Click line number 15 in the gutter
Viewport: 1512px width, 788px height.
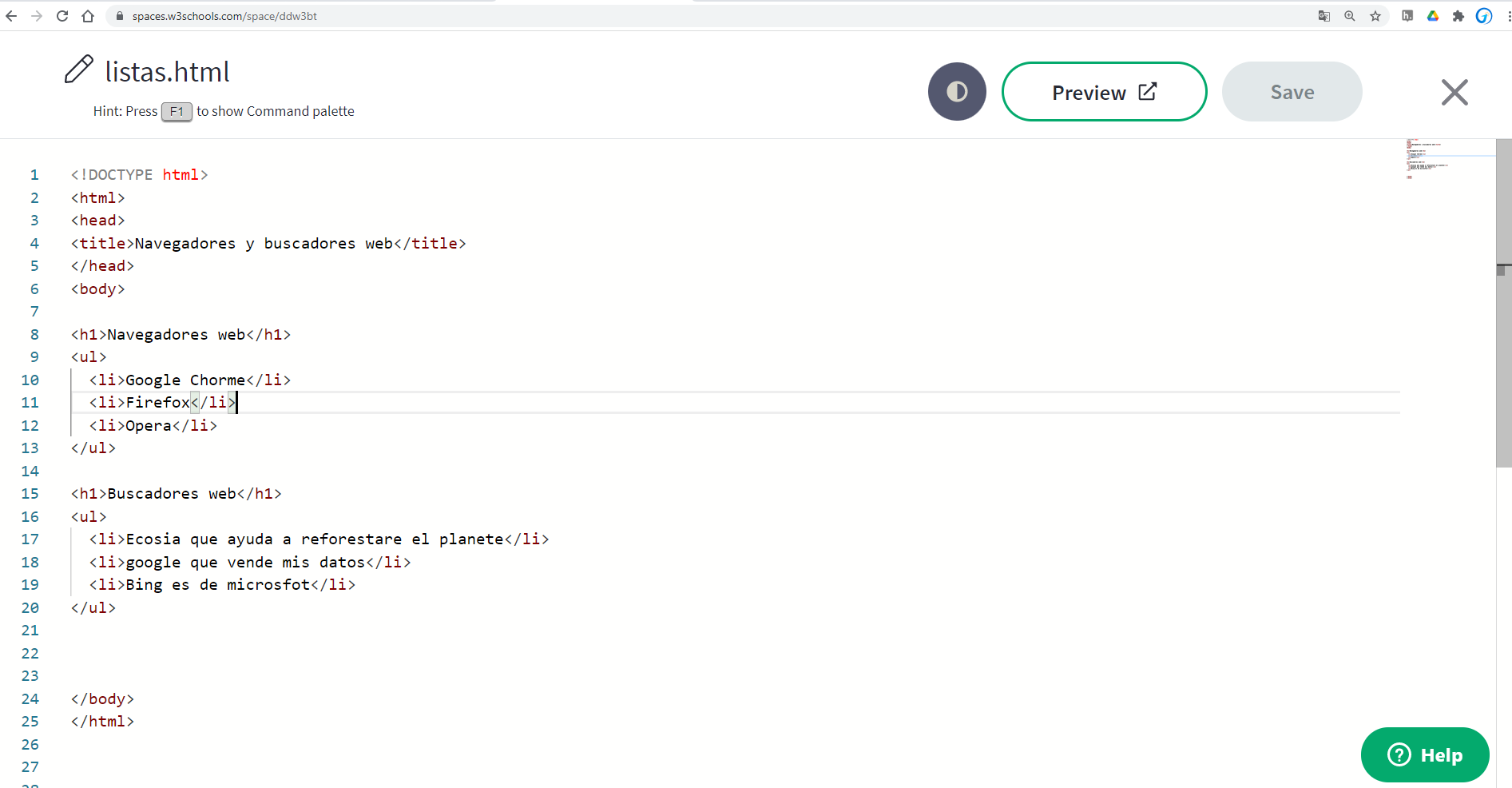(30, 494)
